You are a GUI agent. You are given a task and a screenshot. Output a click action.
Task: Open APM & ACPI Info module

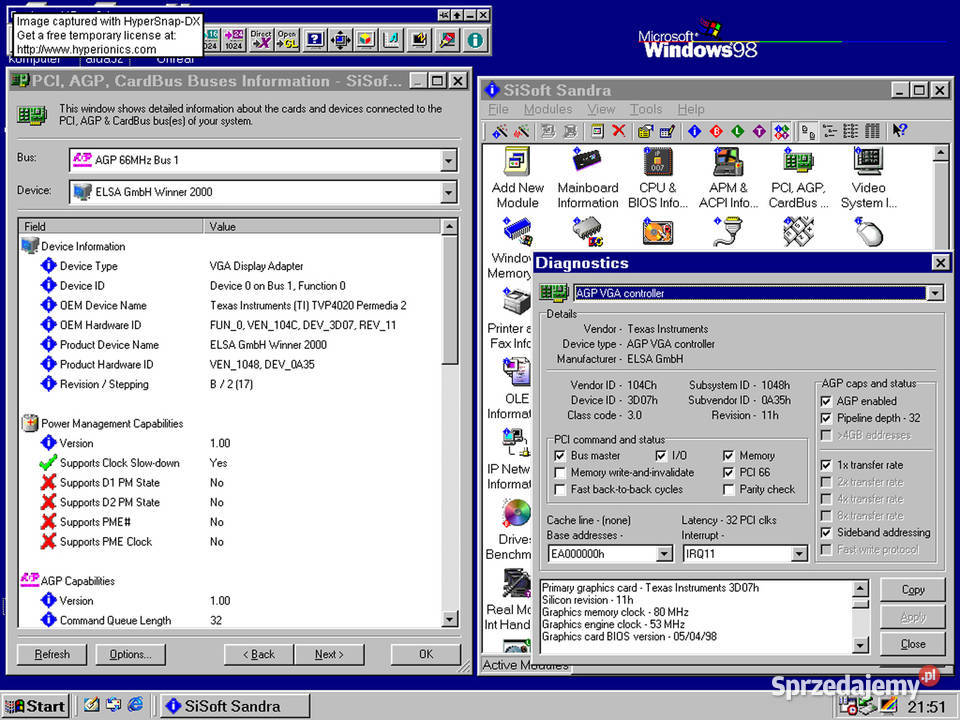(x=728, y=178)
